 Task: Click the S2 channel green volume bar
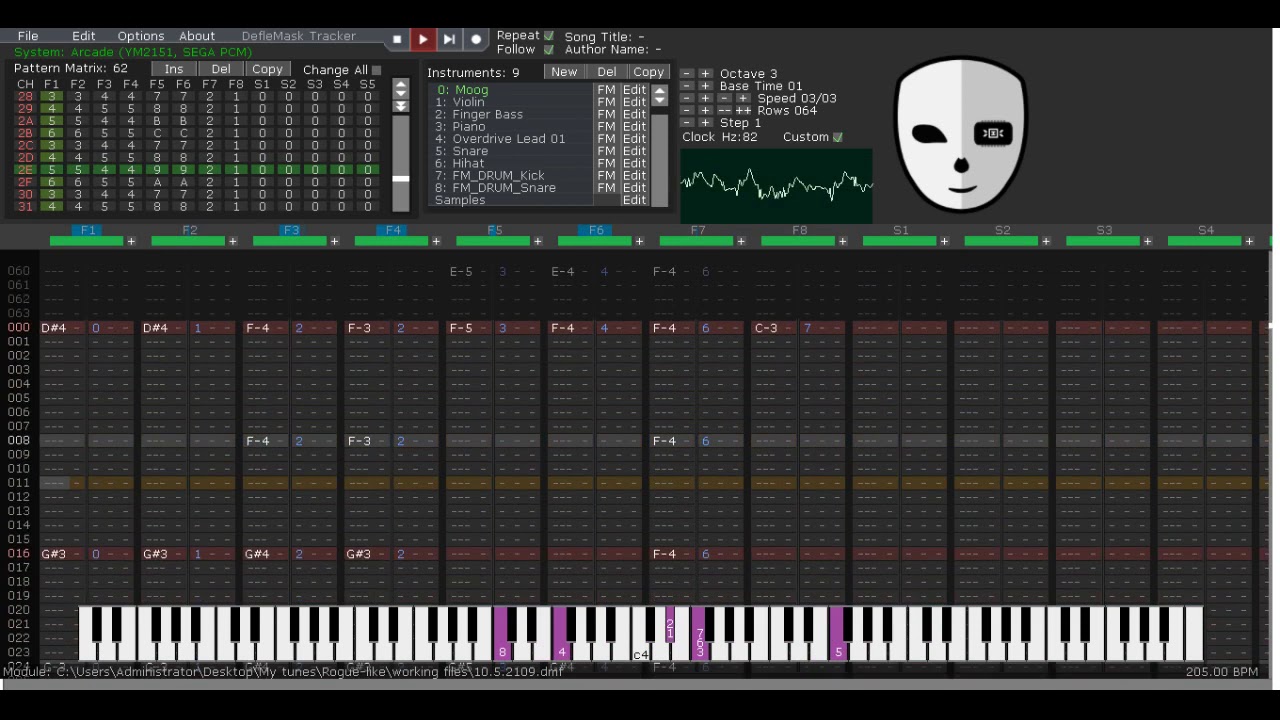pyautogui.click(x=1002, y=241)
